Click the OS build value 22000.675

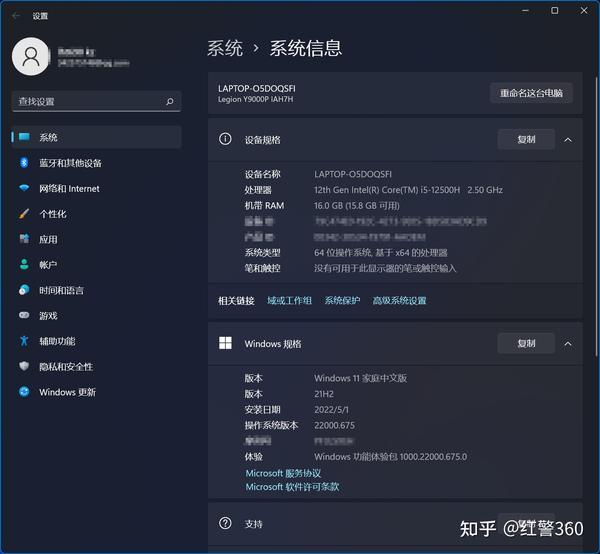tap(334, 425)
